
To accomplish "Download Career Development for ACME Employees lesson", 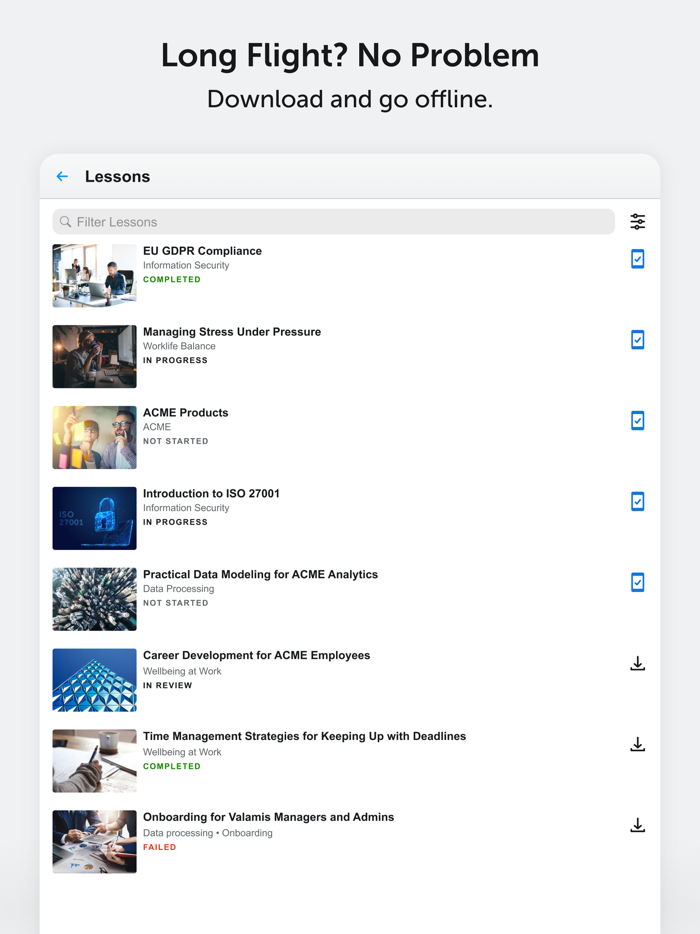I will 637,664.
